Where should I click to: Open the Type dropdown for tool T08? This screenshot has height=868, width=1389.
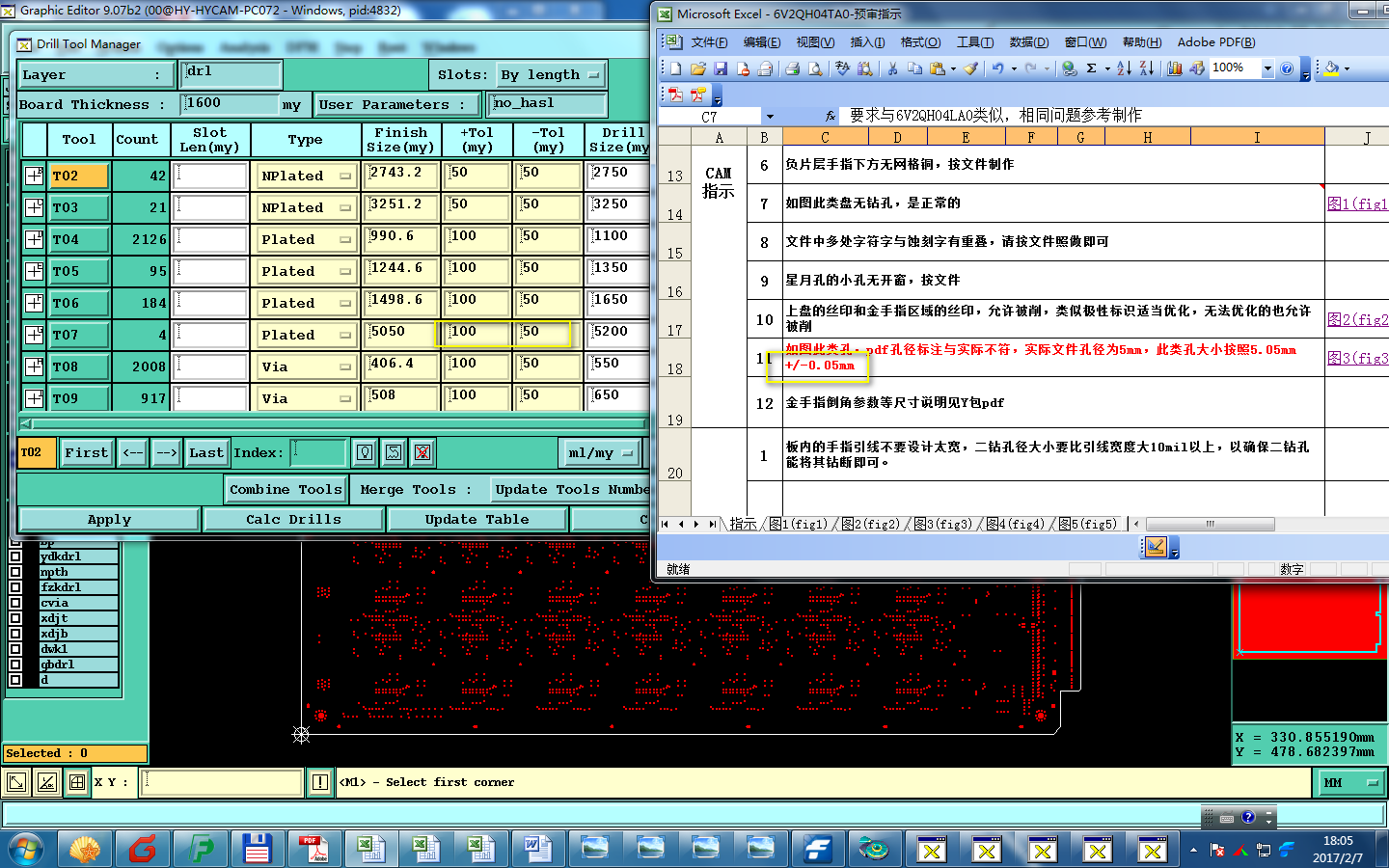pos(307,366)
